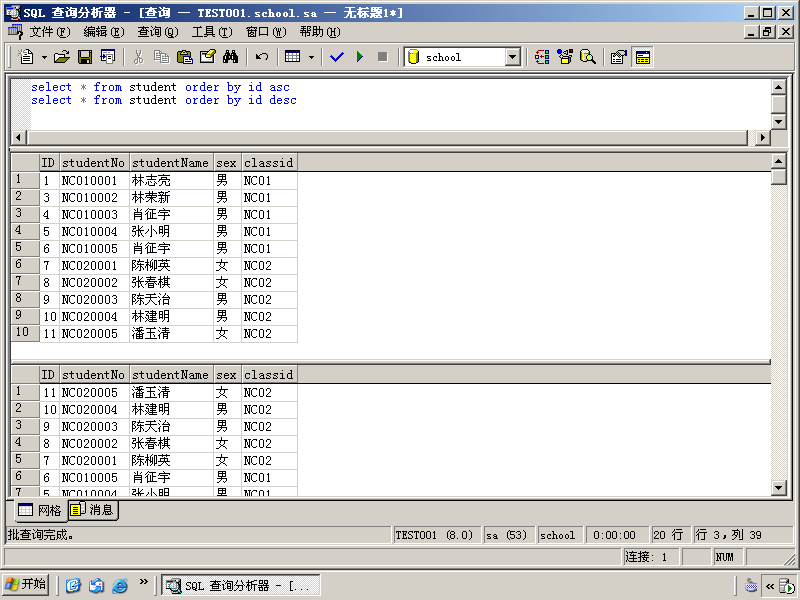The height and width of the screenshot is (600, 800).
Task: Click the SQL 查询分析器 title bar icon
Action: click(x=13, y=12)
